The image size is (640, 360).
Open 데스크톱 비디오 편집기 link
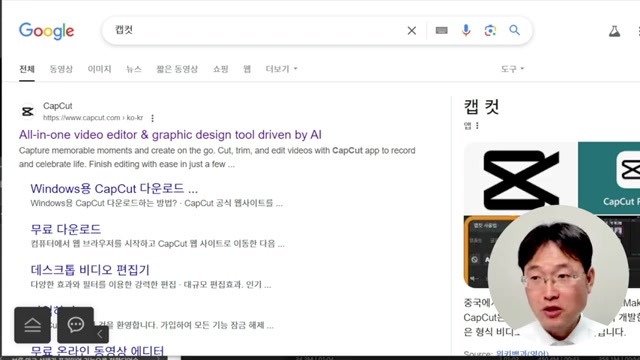click(90, 270)
